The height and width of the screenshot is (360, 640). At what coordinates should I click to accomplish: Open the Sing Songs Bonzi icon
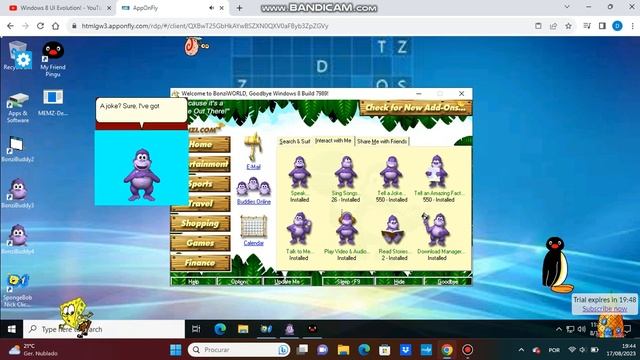click(346, 172)
